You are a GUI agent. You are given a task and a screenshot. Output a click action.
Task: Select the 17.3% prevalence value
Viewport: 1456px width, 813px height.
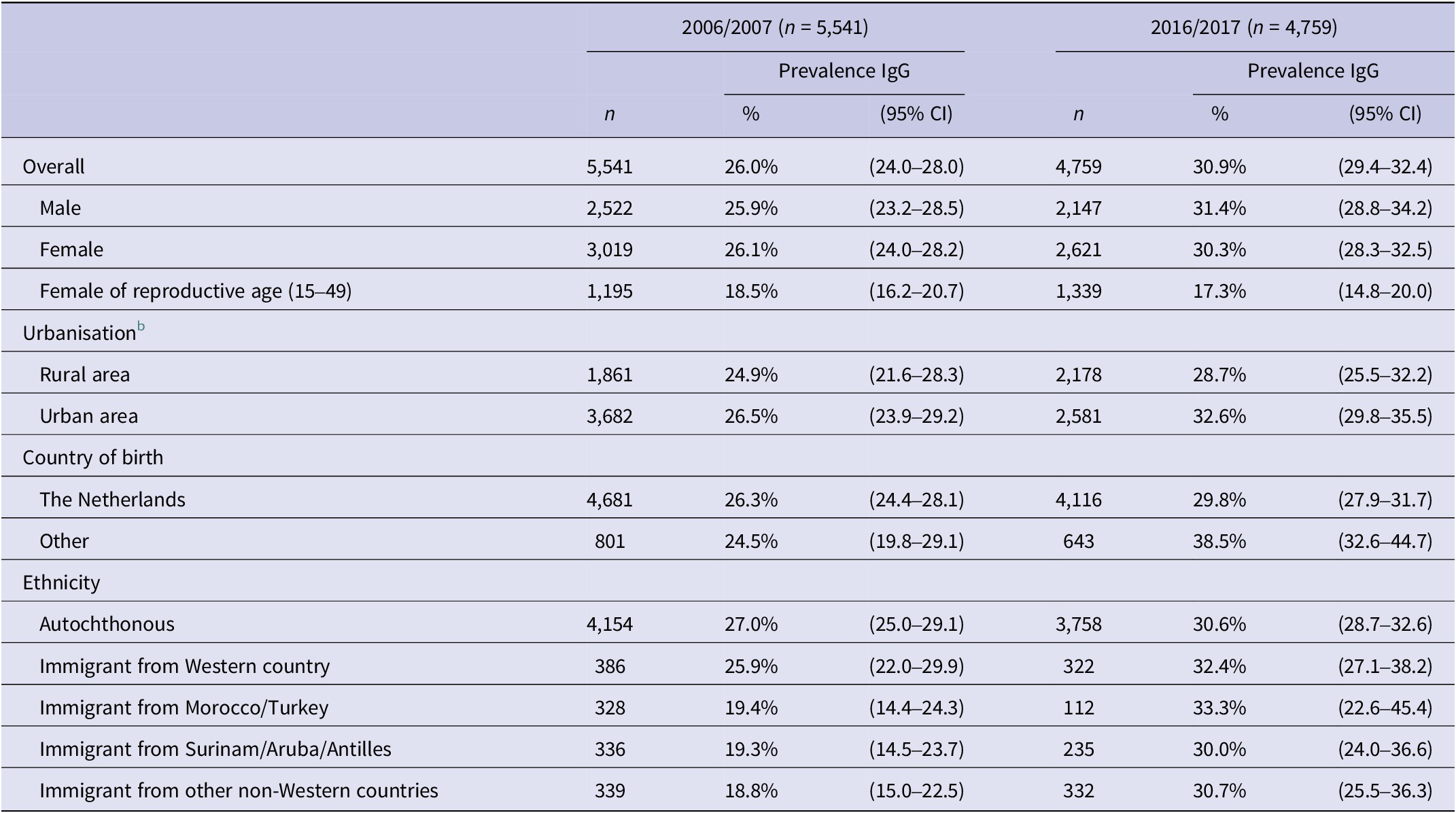click(x=1219, y=291)
